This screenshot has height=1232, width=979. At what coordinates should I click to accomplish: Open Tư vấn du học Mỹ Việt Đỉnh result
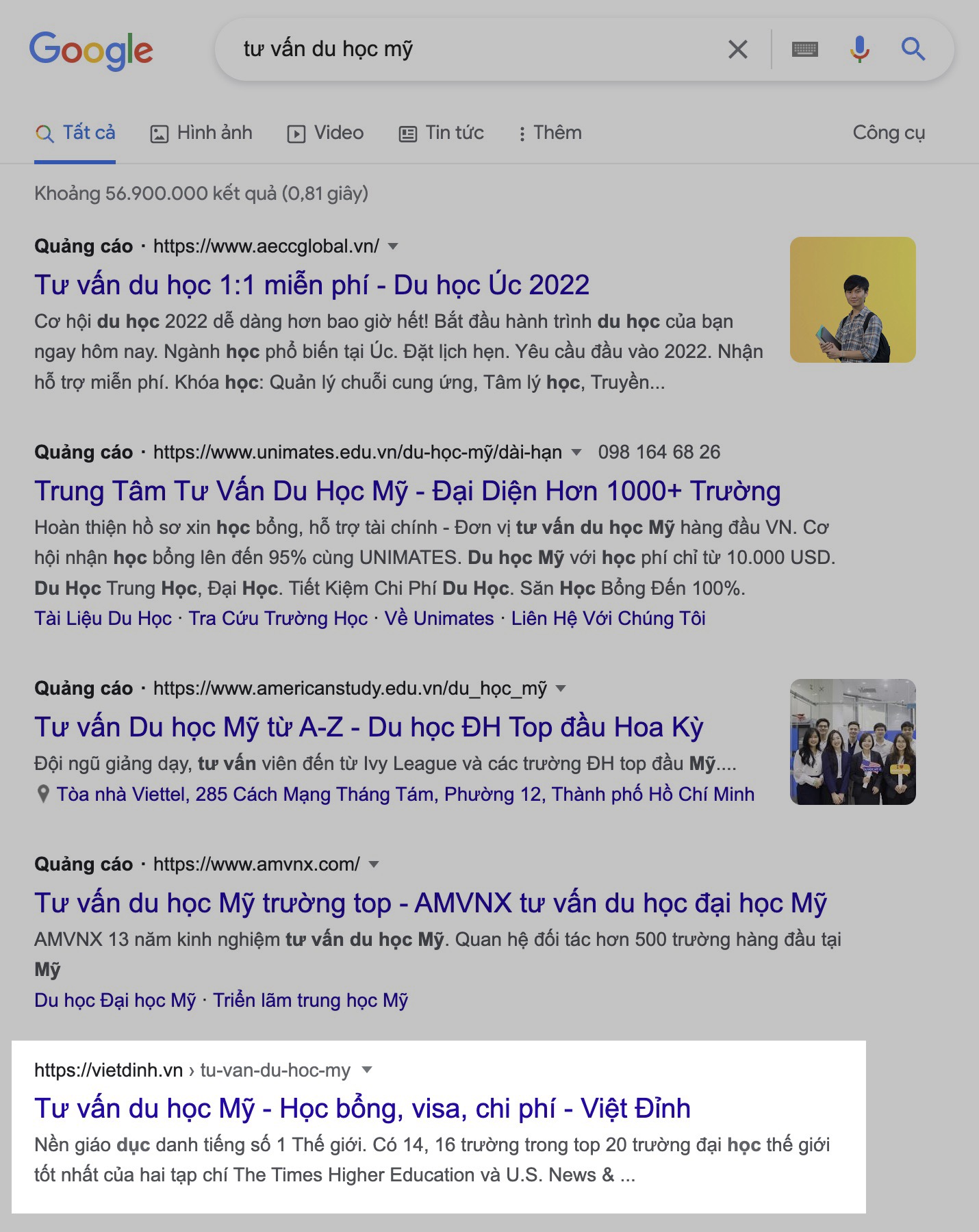point(362,1108)
